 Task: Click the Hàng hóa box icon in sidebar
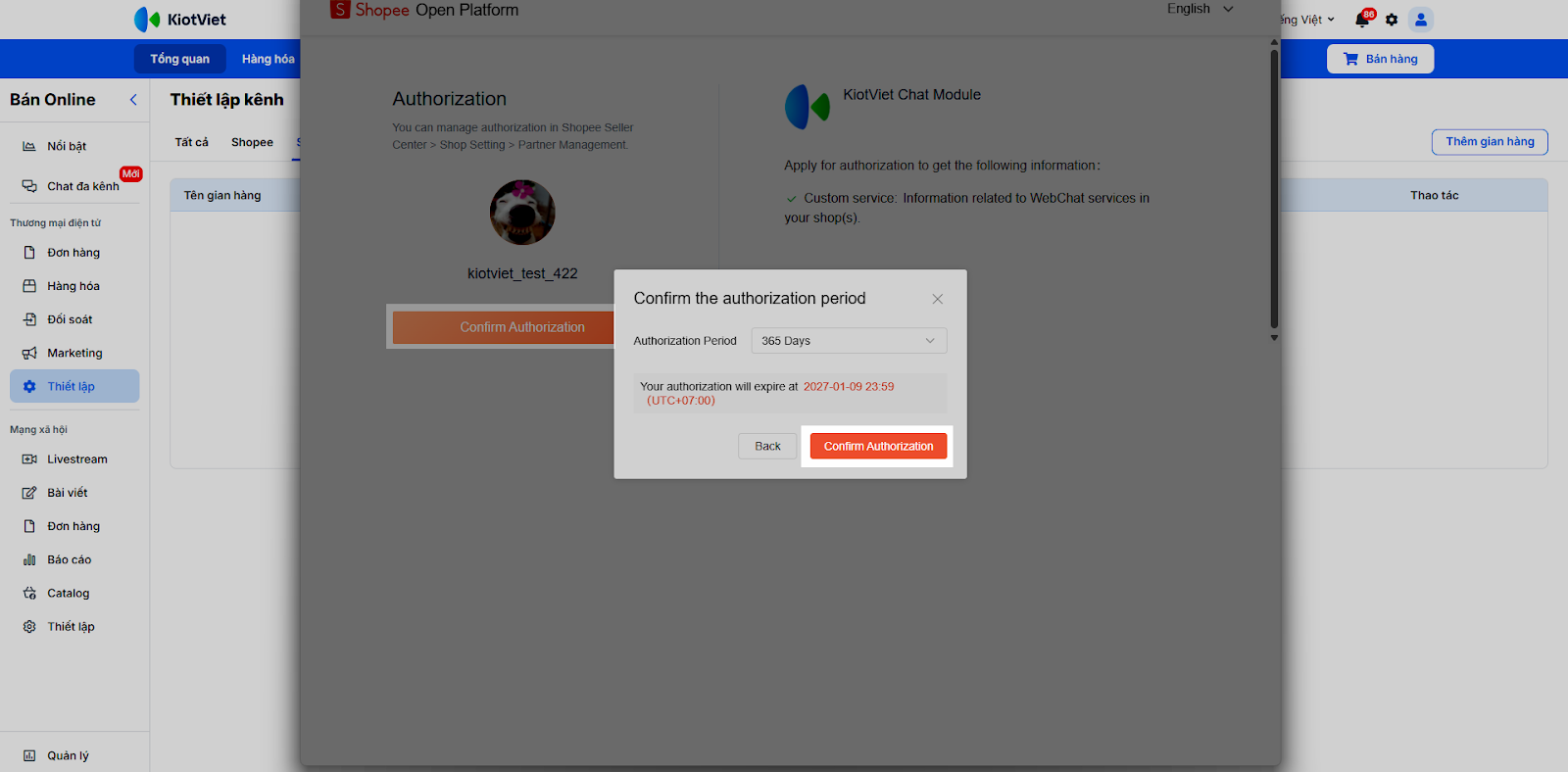click(x=29, y=286)
